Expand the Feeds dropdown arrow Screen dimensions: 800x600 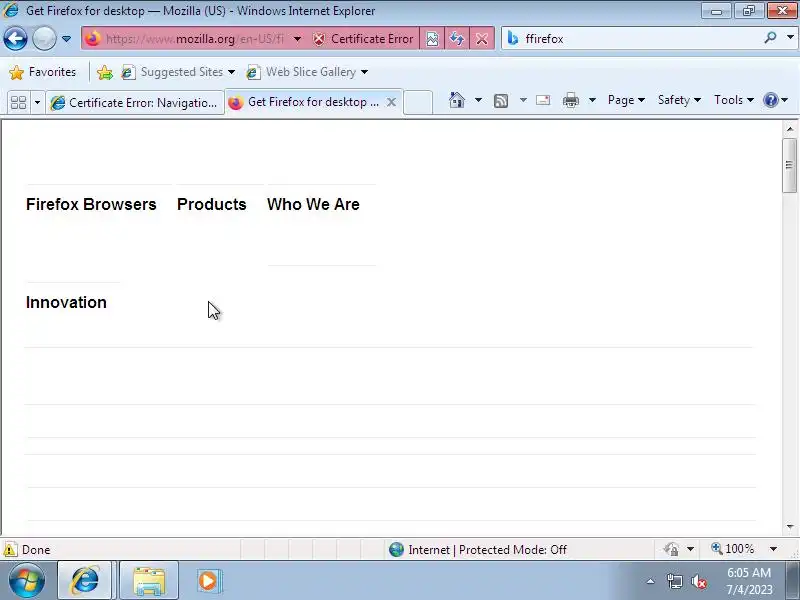pos(523,100)
